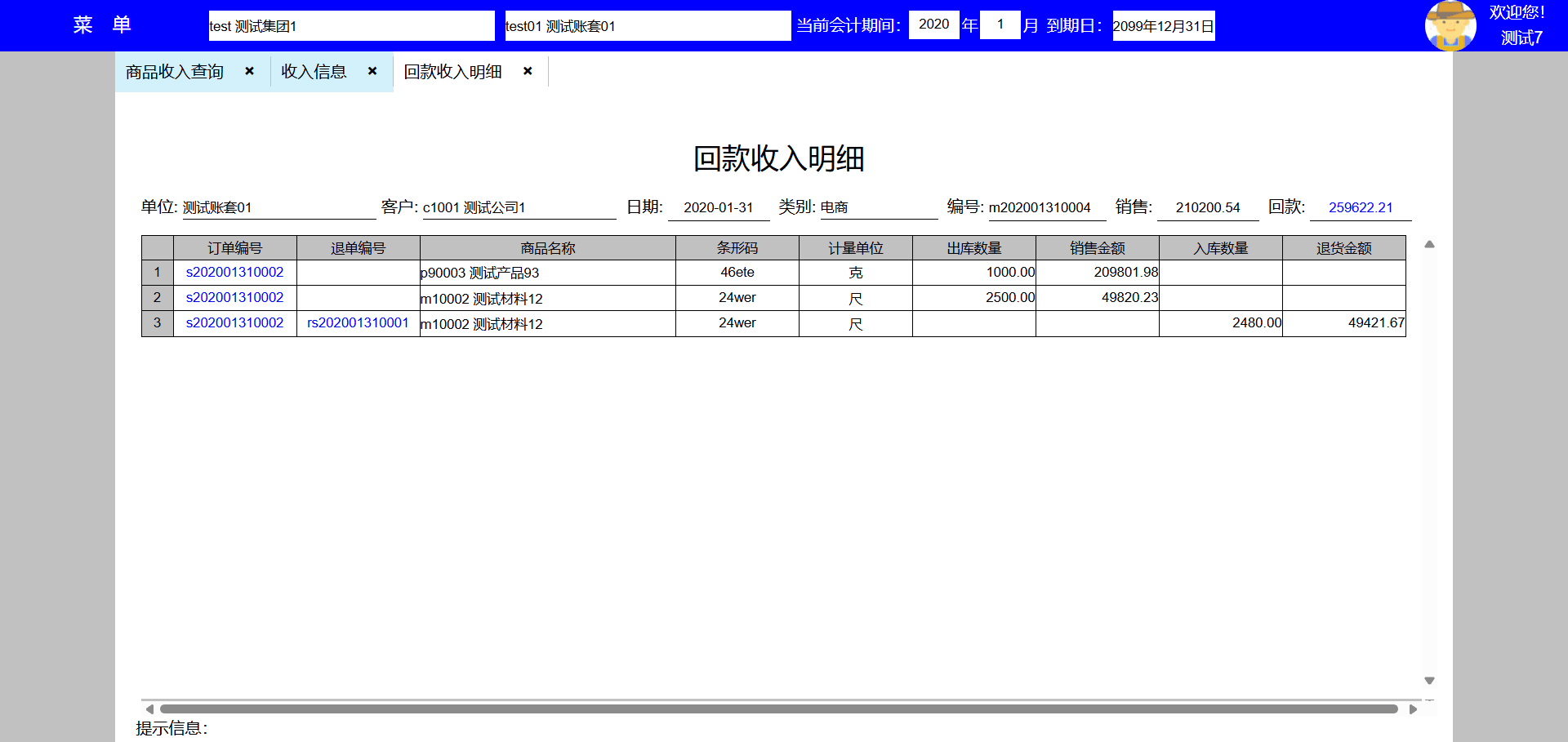Open return order link rs202001310001

pos(358,322)
